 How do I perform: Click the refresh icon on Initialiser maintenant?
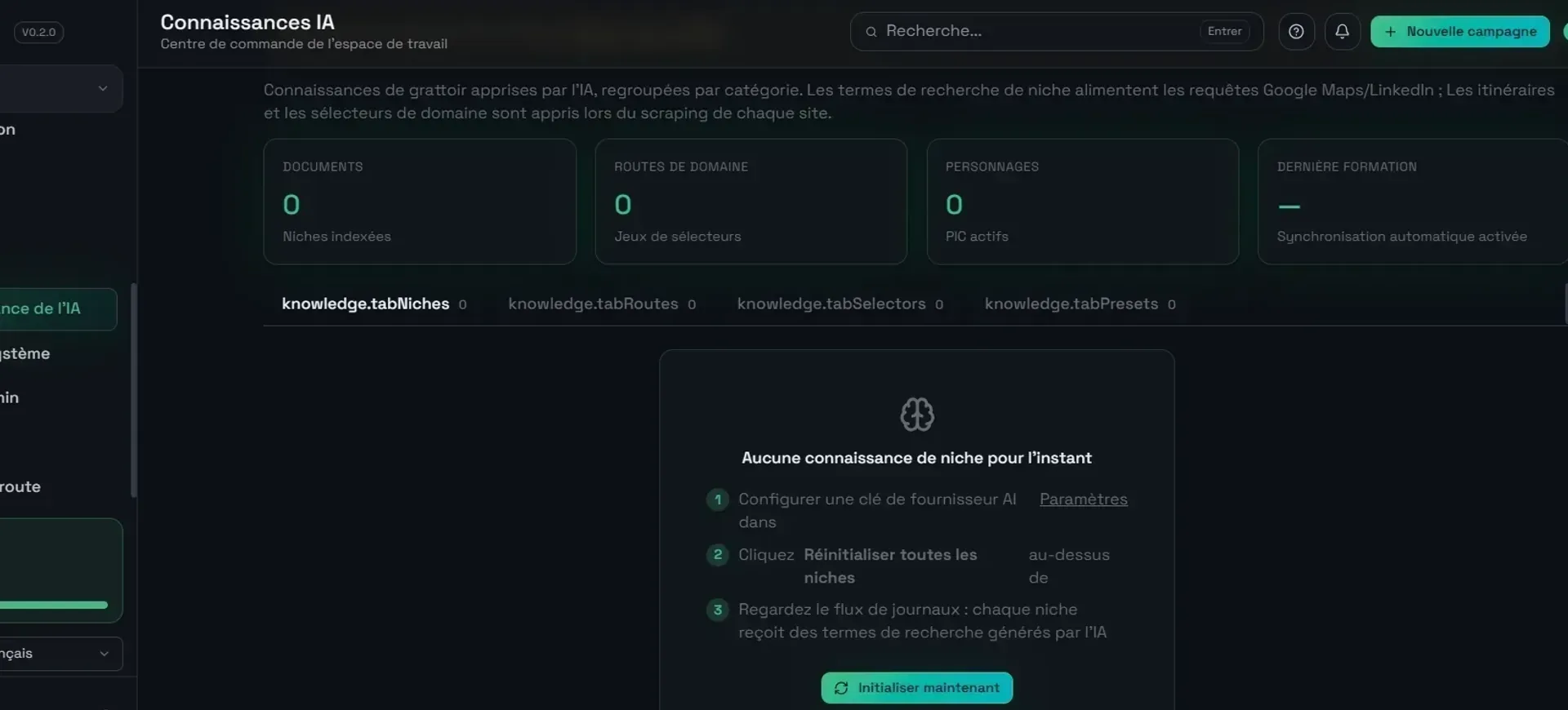(841, 688)
